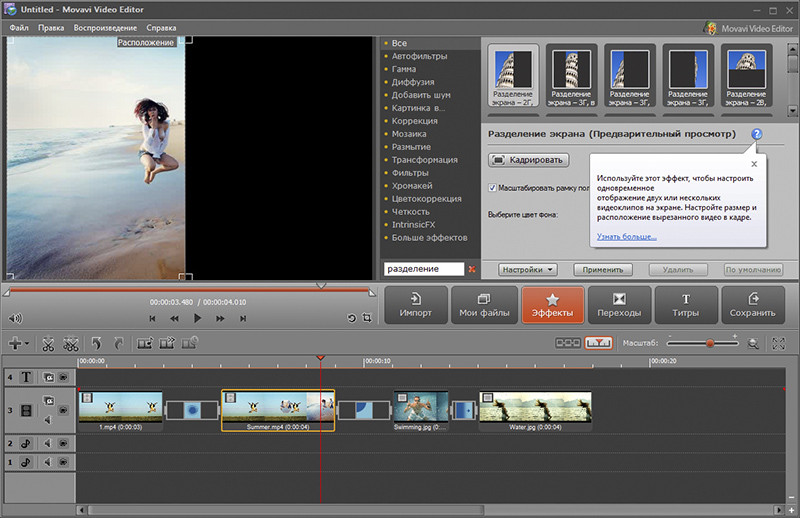Switch to the Титры tab
Viewport: 800px width, 518px height.
click(686, 305)
